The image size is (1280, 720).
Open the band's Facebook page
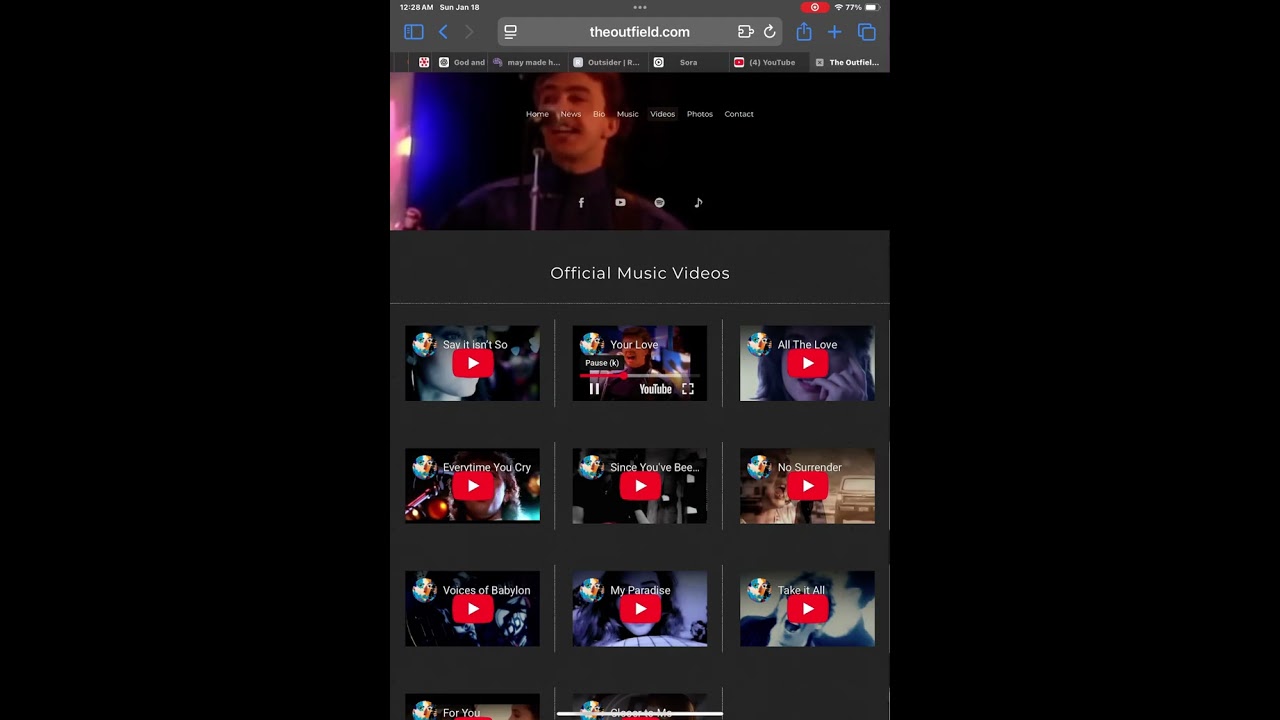pyautogui.click(x=581, y=203)
